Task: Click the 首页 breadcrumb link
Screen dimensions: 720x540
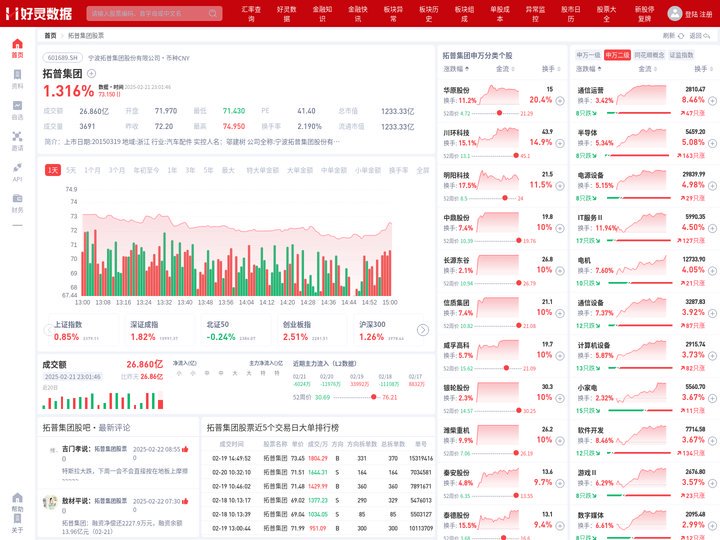Action: 50,36
